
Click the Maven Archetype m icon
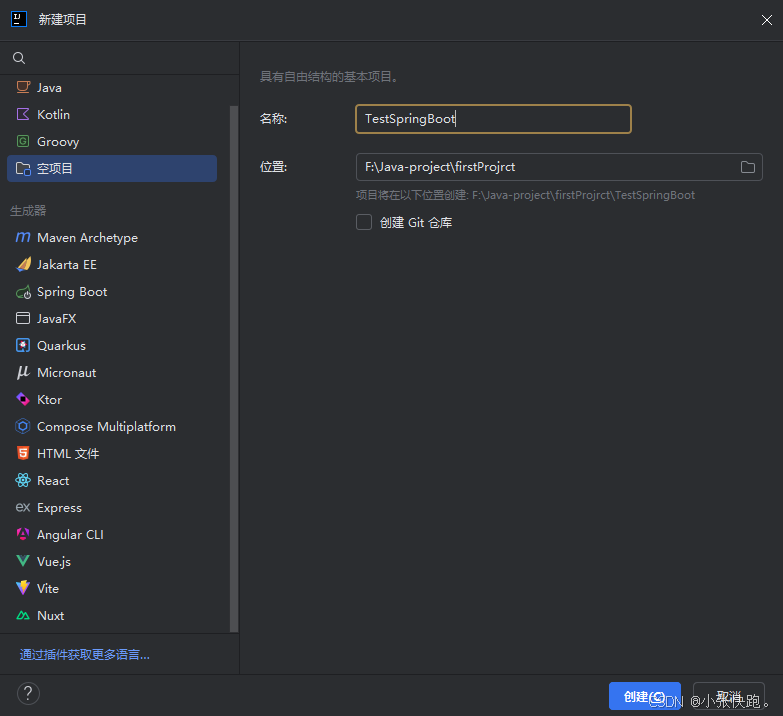(x=23, y=237)
